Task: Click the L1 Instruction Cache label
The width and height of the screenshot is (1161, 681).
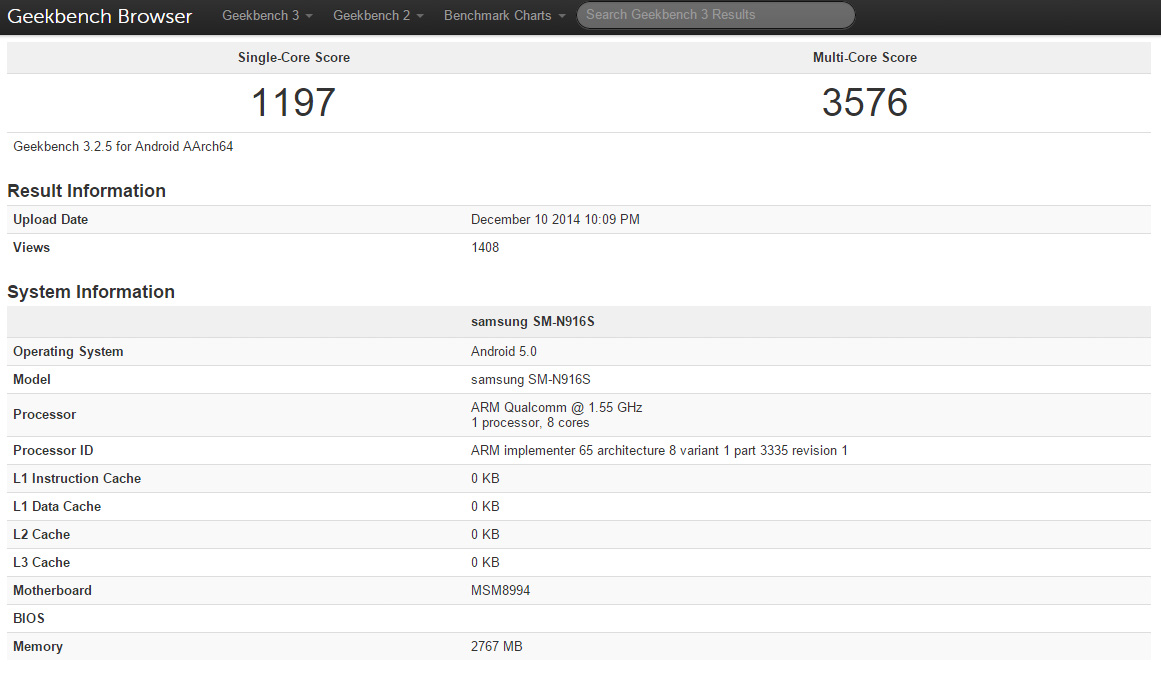Action: (77, 479)
